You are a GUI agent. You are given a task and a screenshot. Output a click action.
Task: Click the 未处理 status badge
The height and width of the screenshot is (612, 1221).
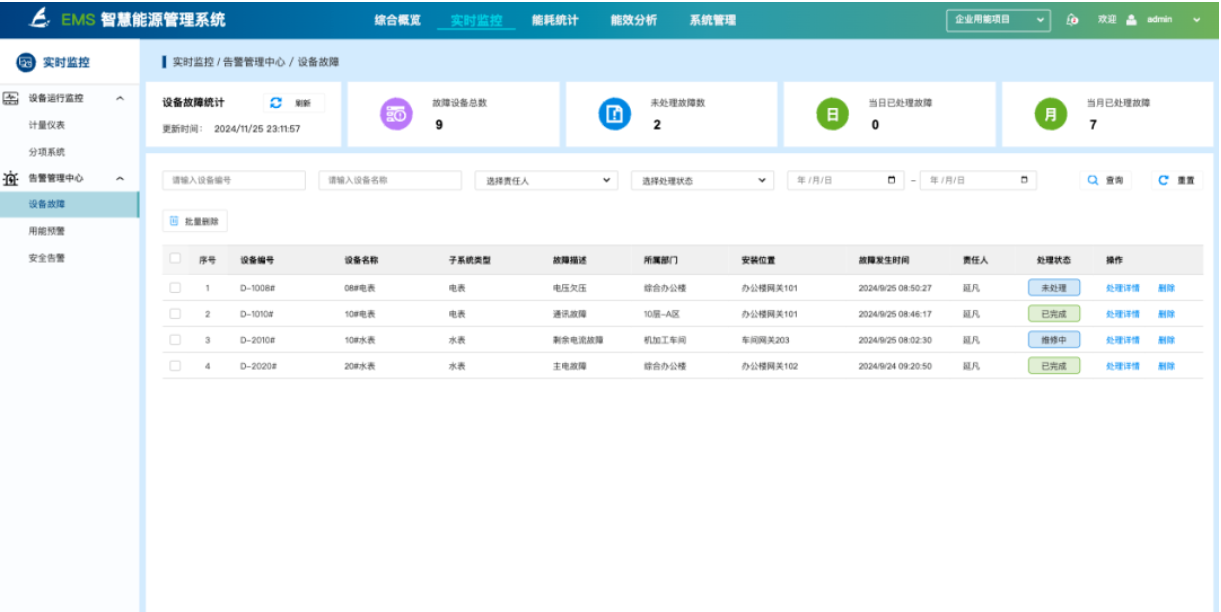(x=1053, y=288)
